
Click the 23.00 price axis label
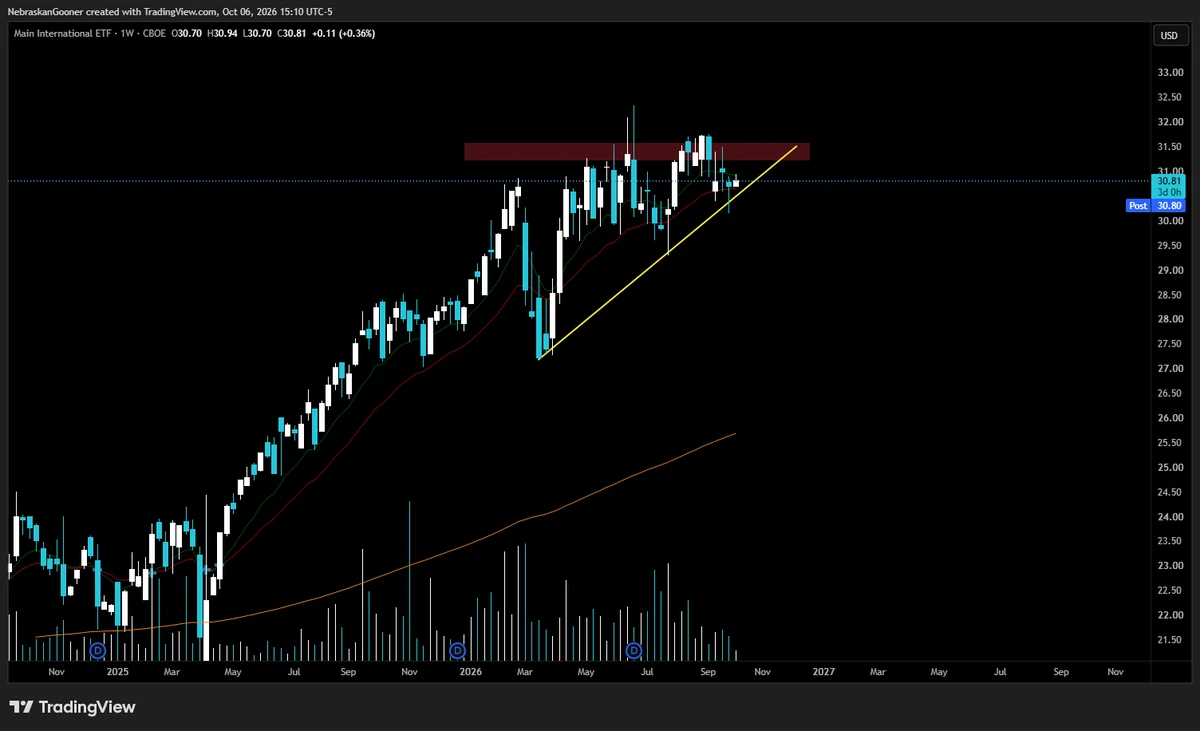[1169, 566]
